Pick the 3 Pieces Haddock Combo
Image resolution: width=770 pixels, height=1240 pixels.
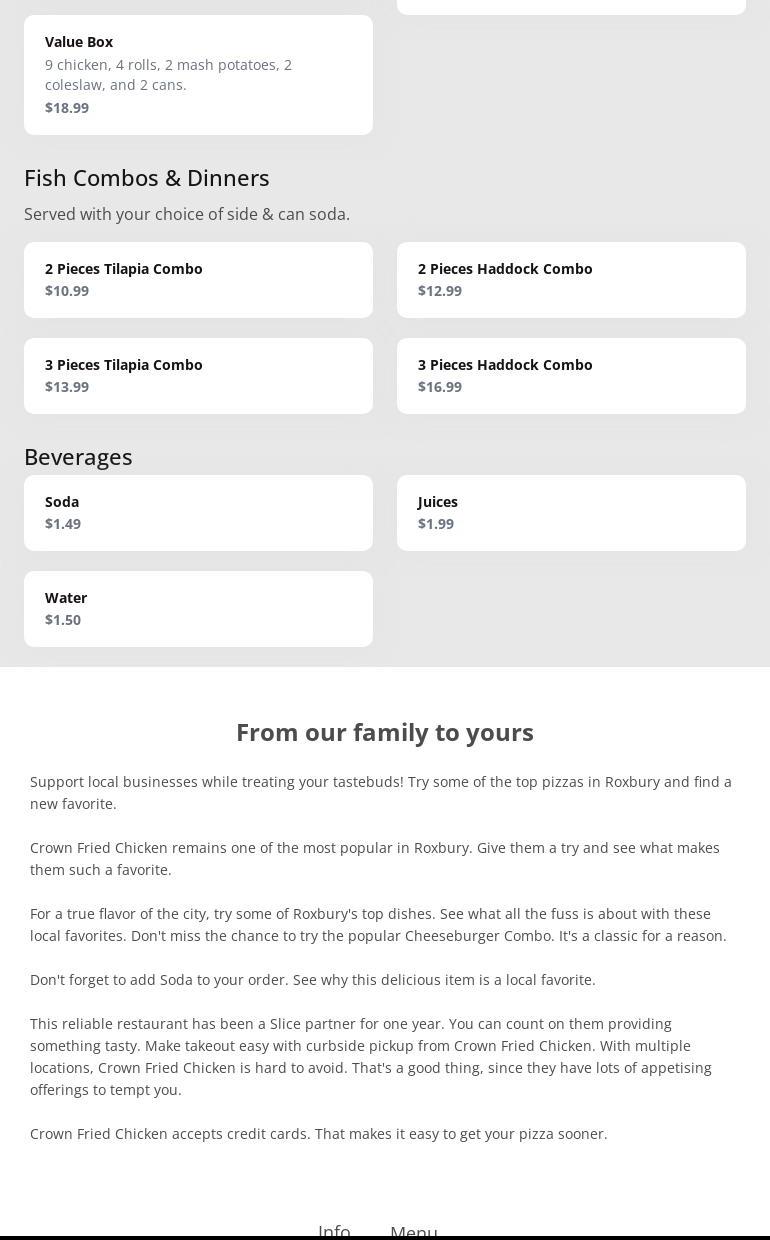coord(571,375)
